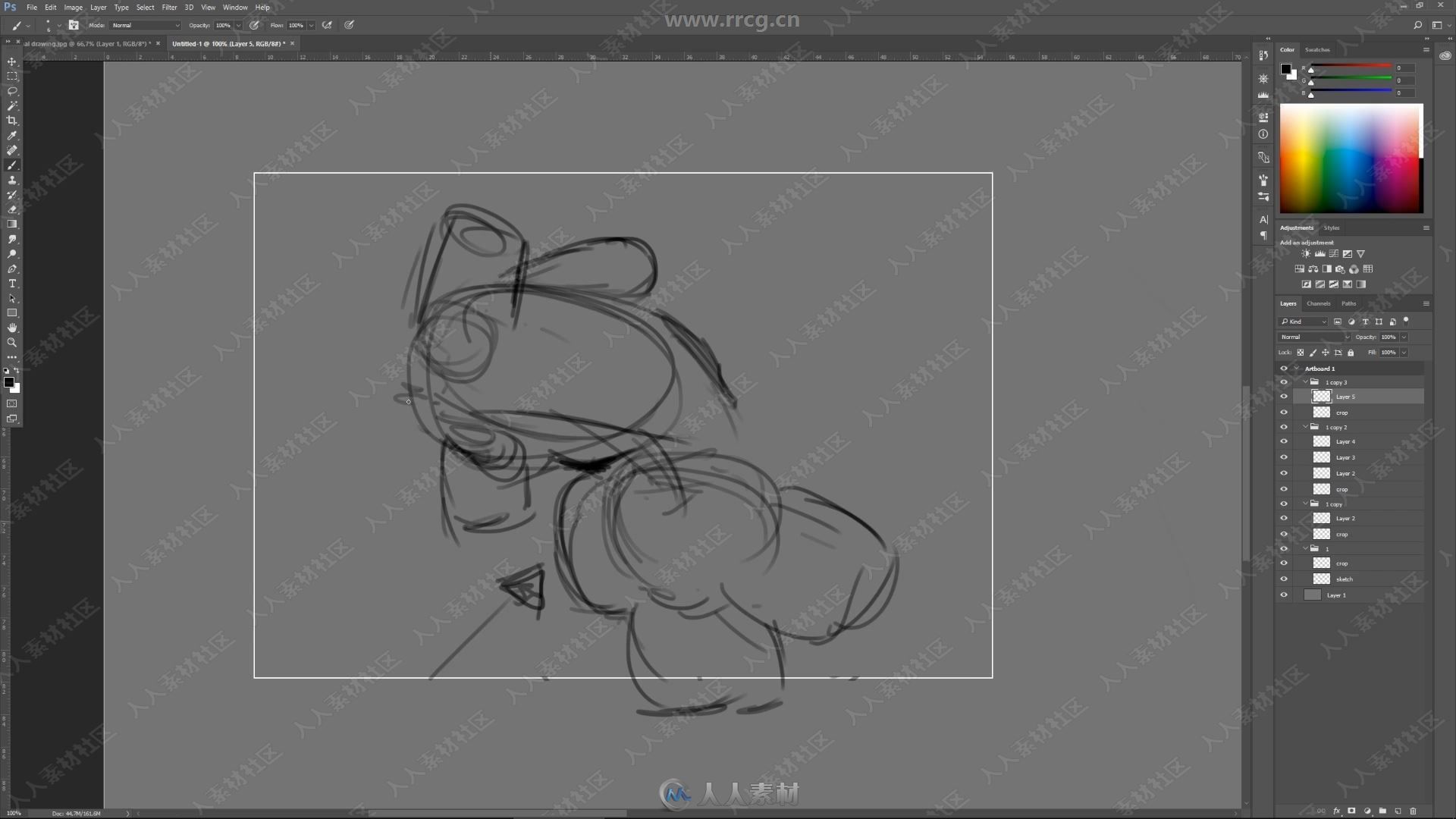Switch to the Paths tab
1456x819 pixels.
click(x=1348, y=303)
